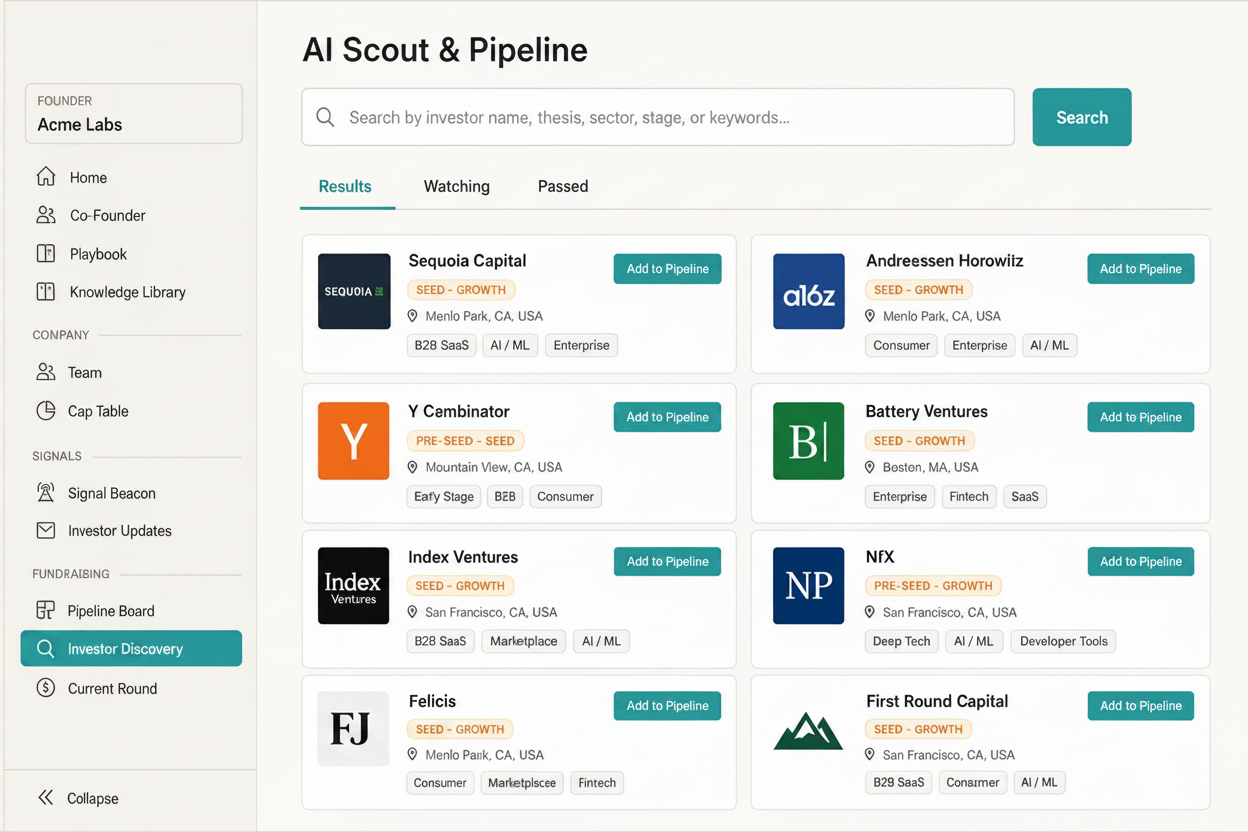This screenshot has width=1248, height=832.
Task: Click First Round Capital's AI / ML tag
Action: click(x=1039, y=783)
